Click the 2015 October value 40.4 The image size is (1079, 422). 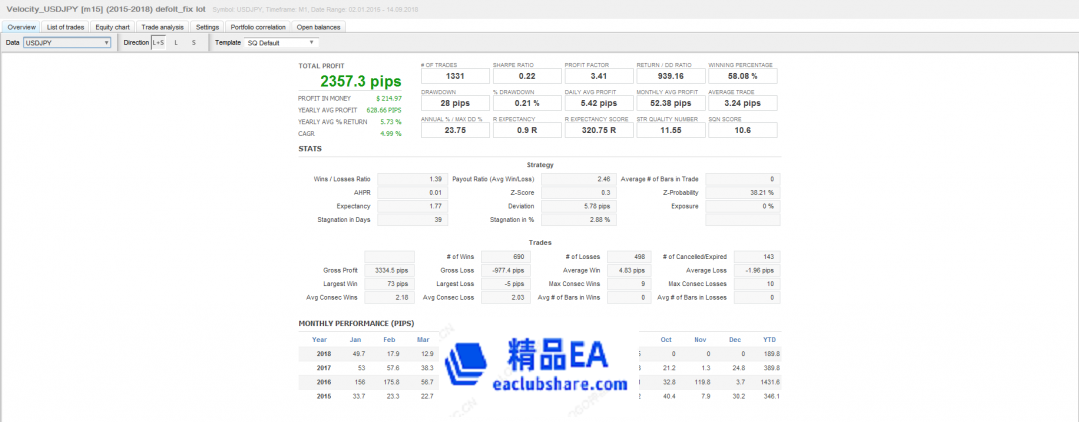click(667, 397)
